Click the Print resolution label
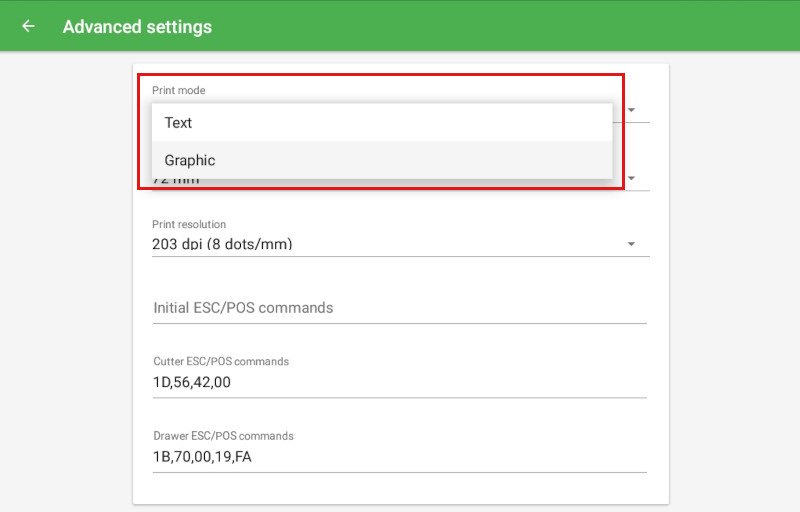 coord(189,225)
